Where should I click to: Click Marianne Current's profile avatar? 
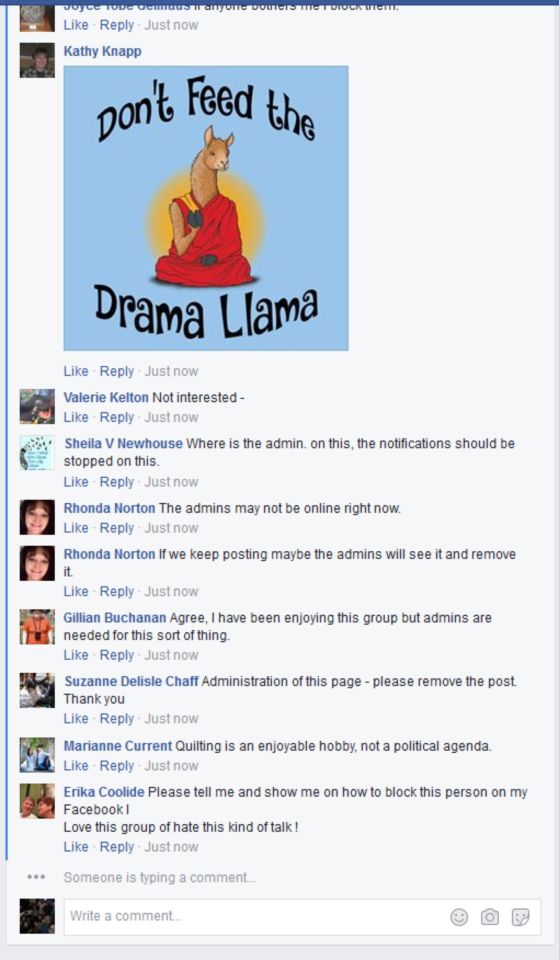pyautogui.click(x=37, y=754)
